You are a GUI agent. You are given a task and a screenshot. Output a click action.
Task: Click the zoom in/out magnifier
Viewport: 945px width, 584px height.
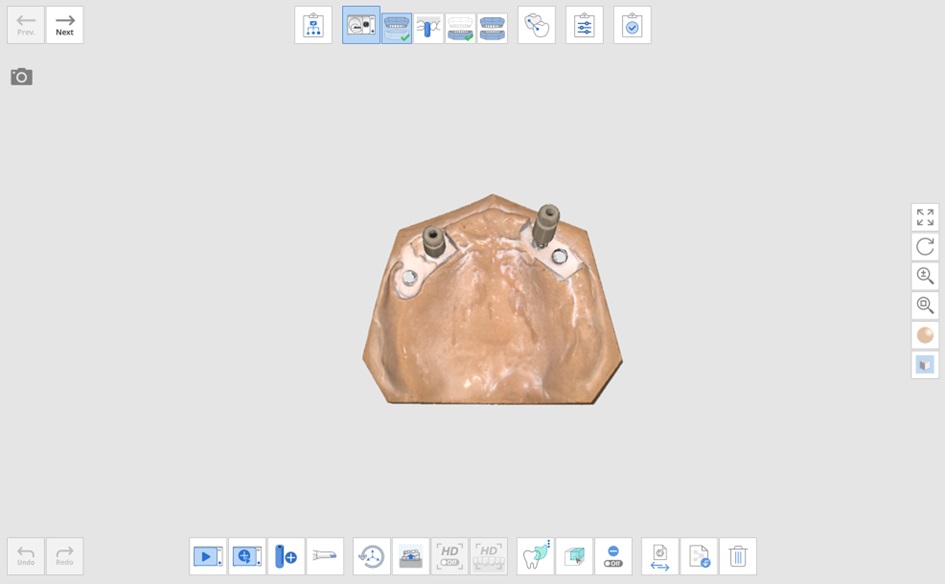coord(925,276)
